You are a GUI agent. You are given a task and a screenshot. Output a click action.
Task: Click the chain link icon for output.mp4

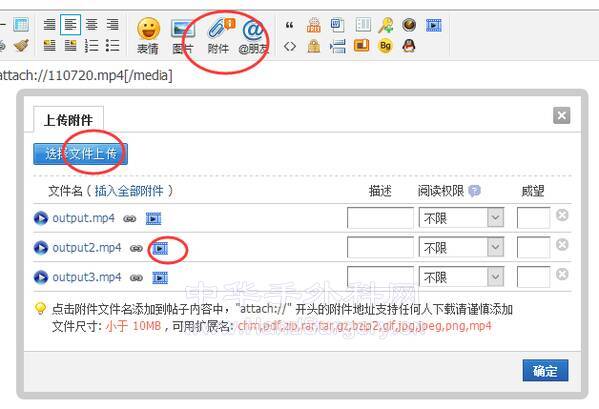point(130,219)
